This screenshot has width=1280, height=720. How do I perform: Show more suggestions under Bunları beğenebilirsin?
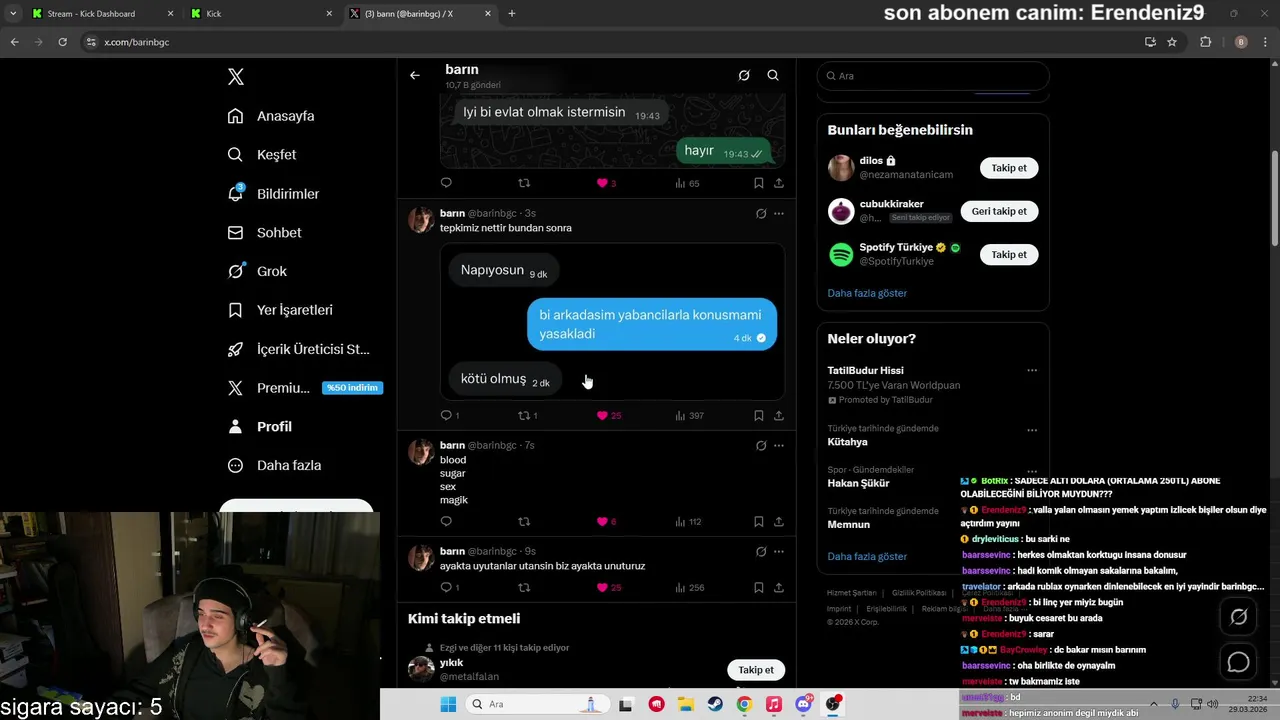(x=867, y=293)
